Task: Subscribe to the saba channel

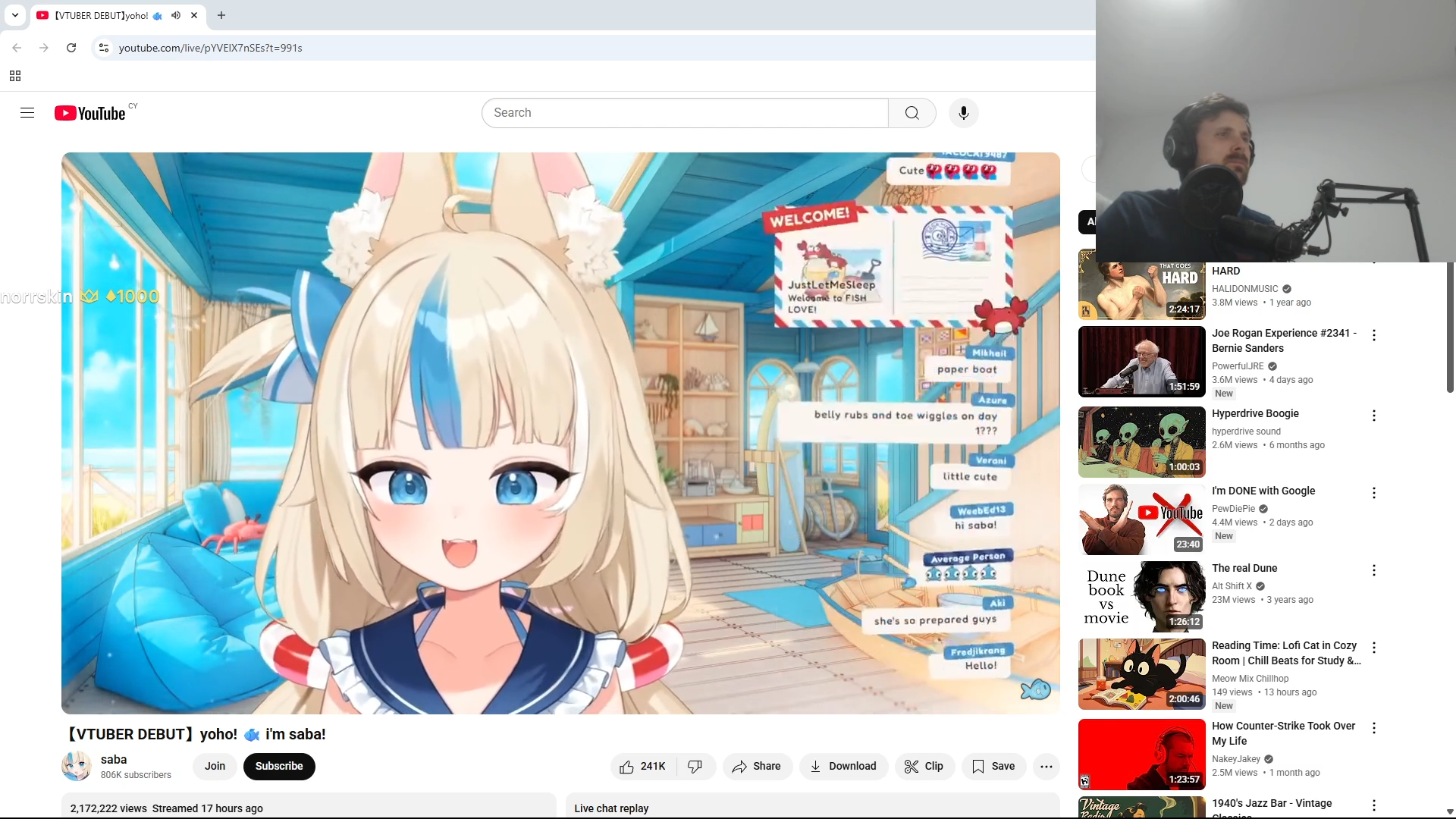Action: 278,766
